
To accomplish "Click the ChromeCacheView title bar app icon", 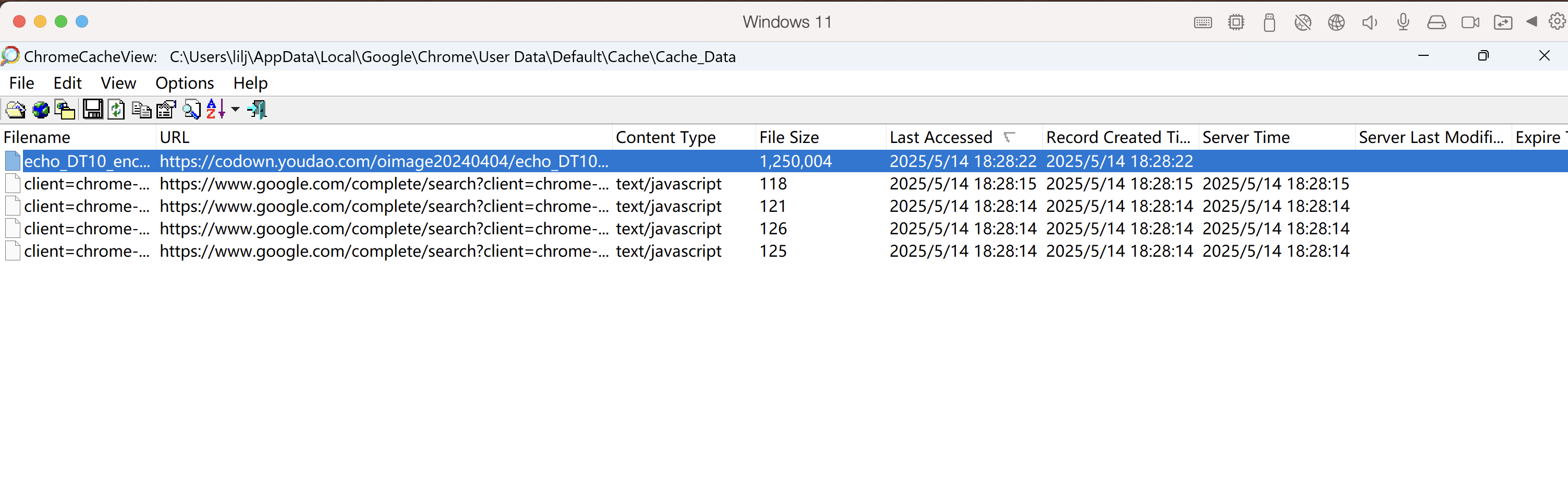I will (x=10, y=56).
